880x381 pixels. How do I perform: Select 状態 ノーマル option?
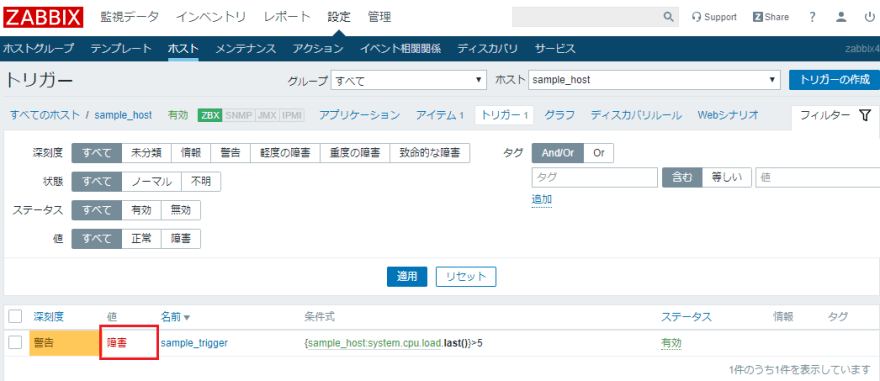point(152,181)
